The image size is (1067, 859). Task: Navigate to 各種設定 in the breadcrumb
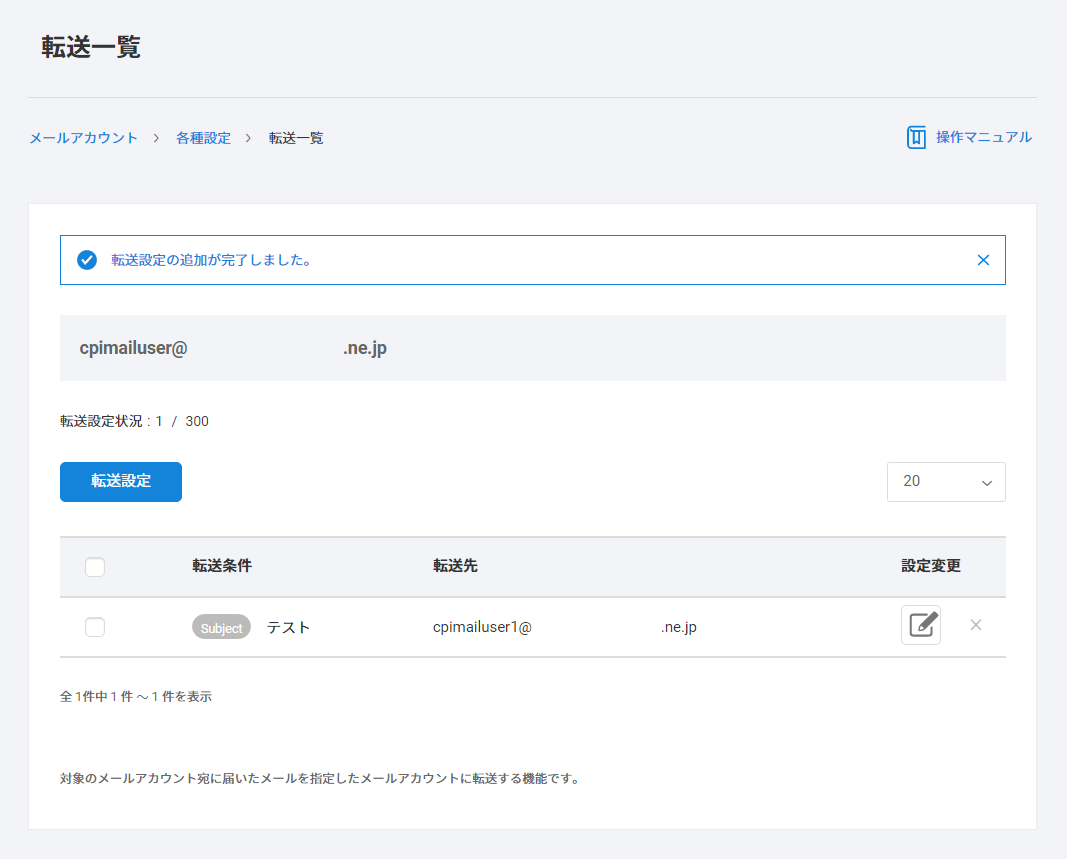[x=203, y=138]
